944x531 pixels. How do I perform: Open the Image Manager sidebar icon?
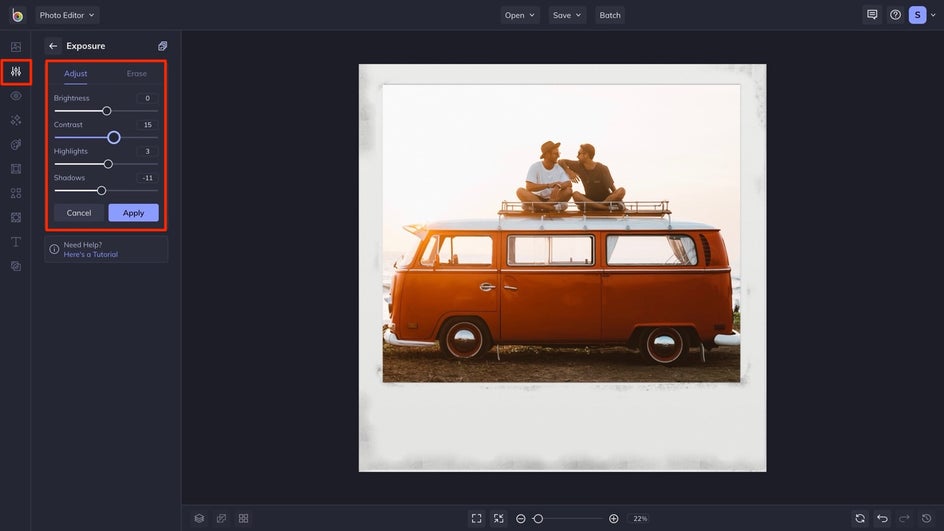[x=16, y=47]
